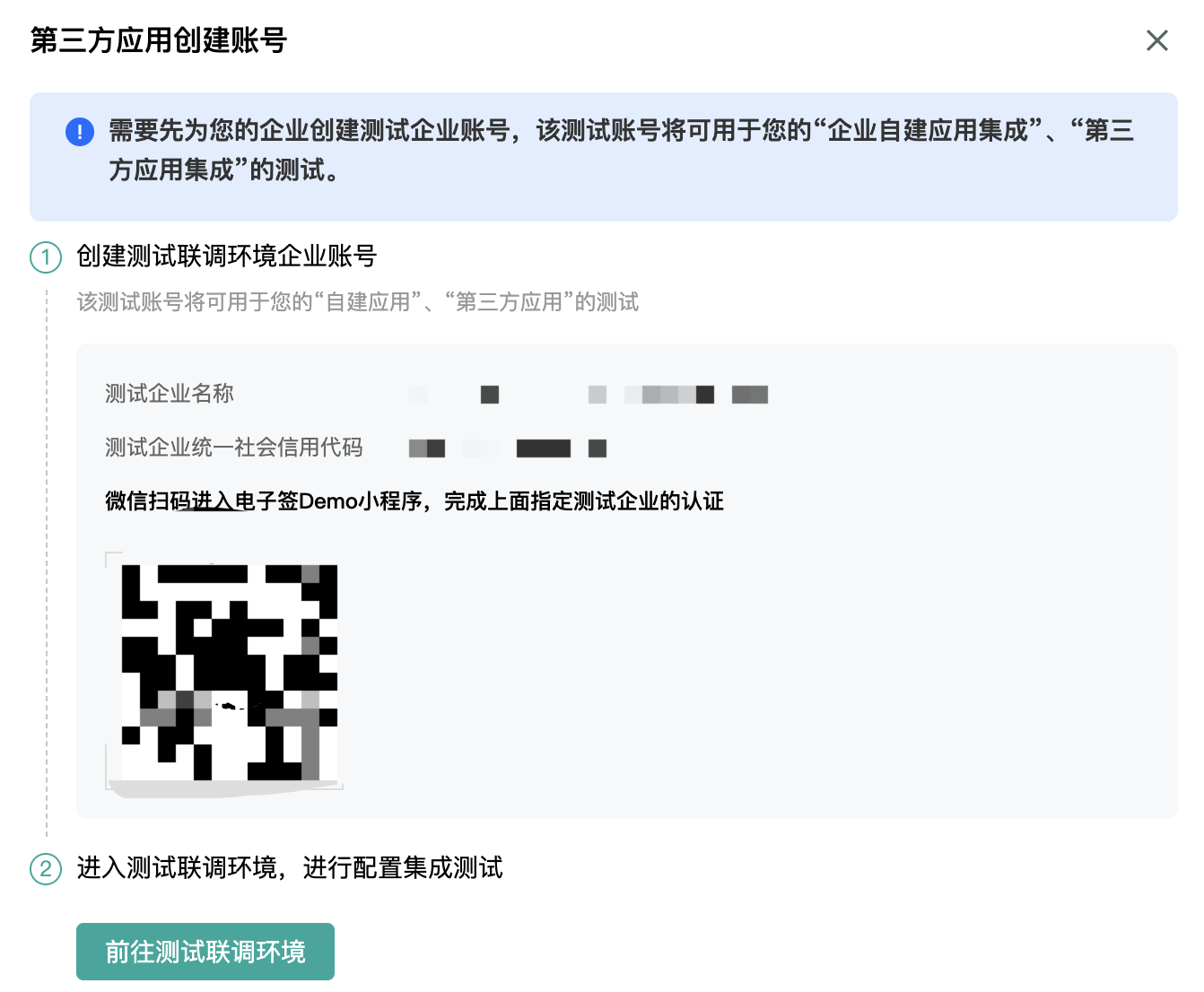
Task: Select the heading 创建测试联调环境企业账号
Action: (x=227, y=257)
